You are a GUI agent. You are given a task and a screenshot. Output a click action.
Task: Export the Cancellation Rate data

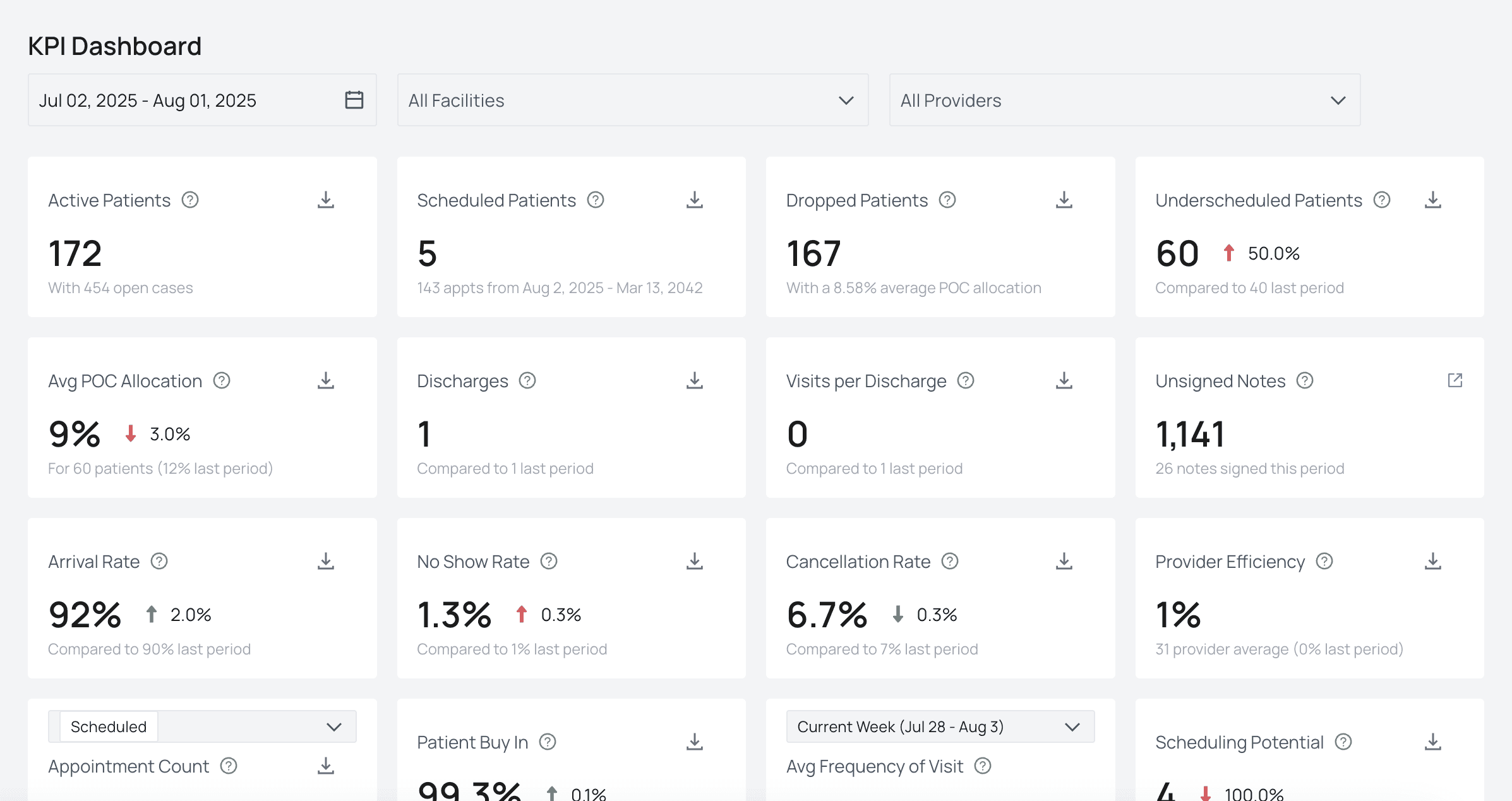[x=1064, y=561]
